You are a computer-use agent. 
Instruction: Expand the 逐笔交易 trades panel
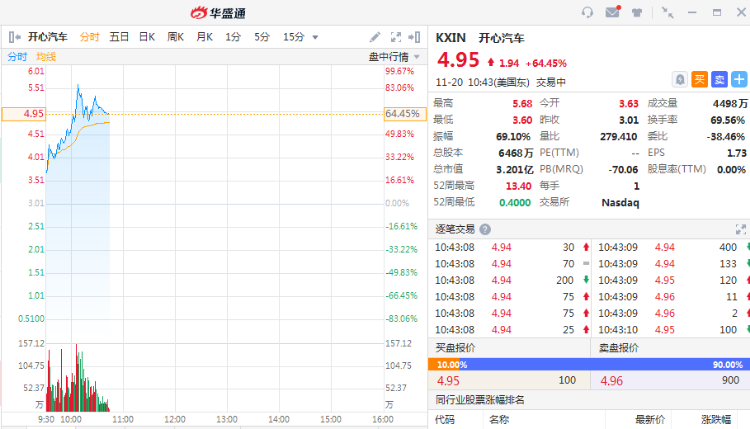pos(741,229)
